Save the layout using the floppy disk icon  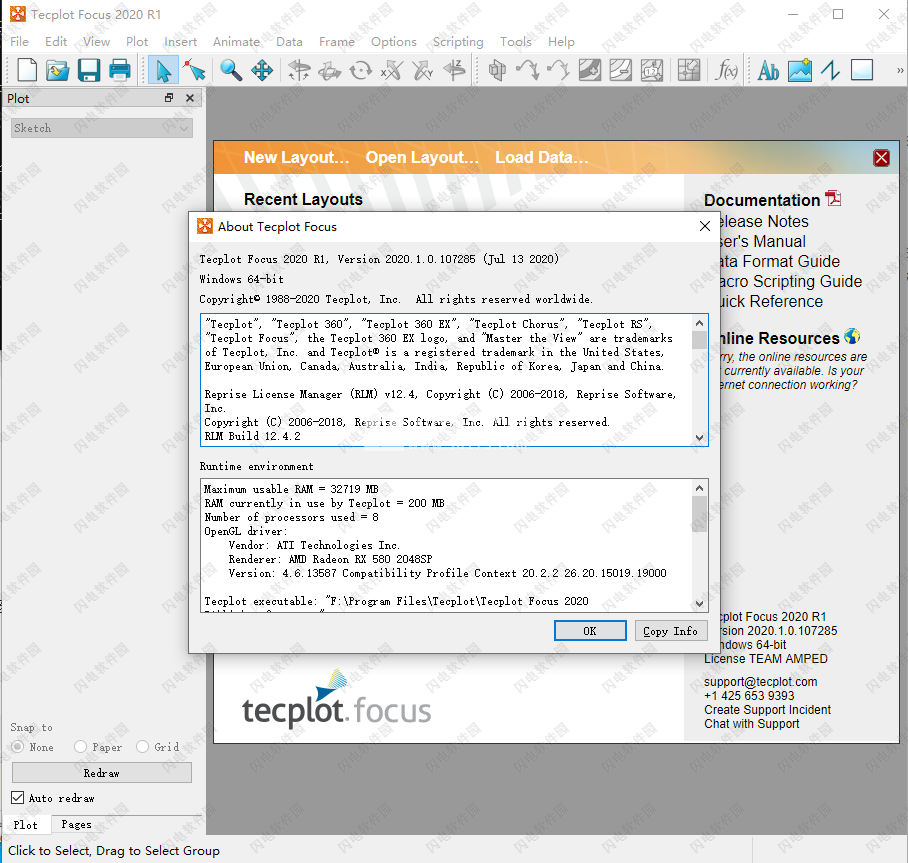[x=89, y=71]
